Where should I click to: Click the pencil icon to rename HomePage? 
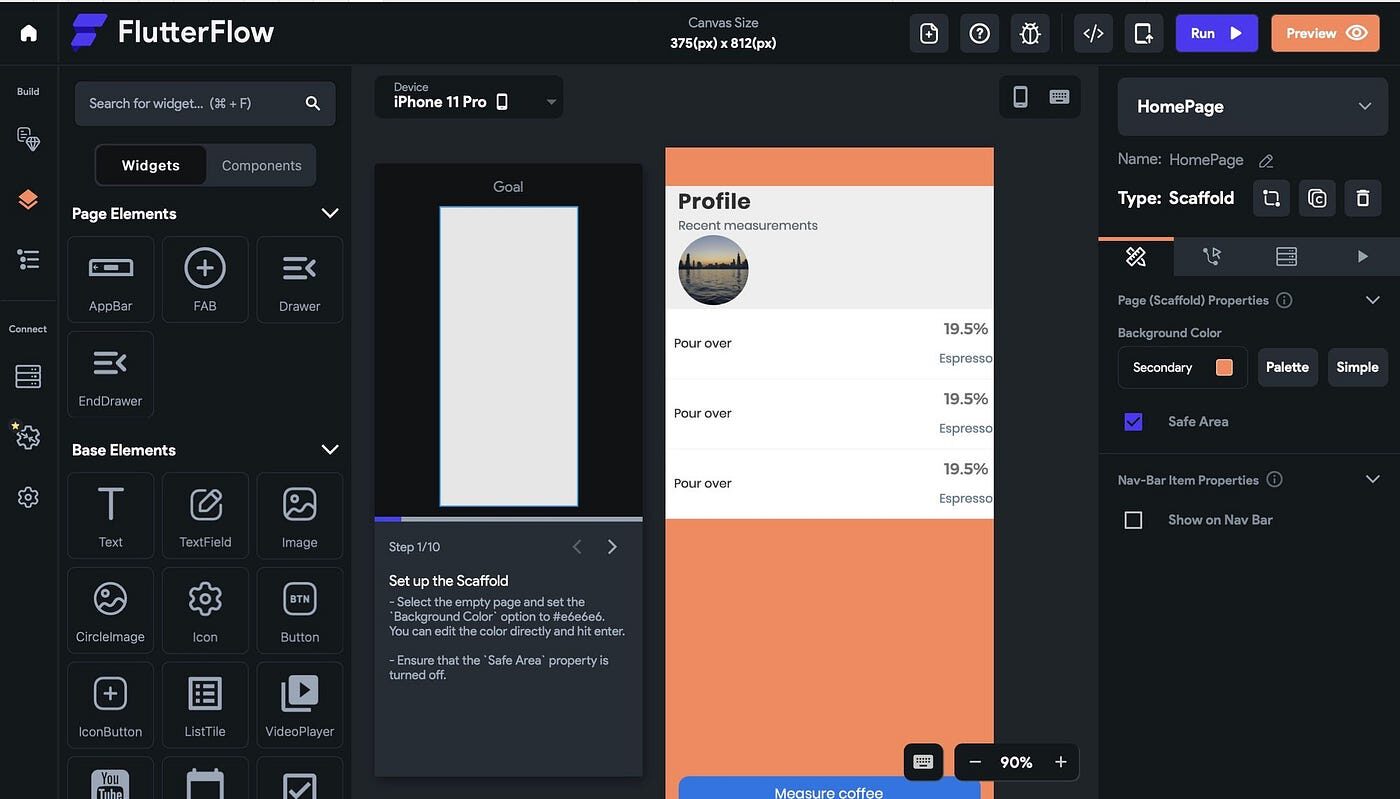click(1266, 160)
